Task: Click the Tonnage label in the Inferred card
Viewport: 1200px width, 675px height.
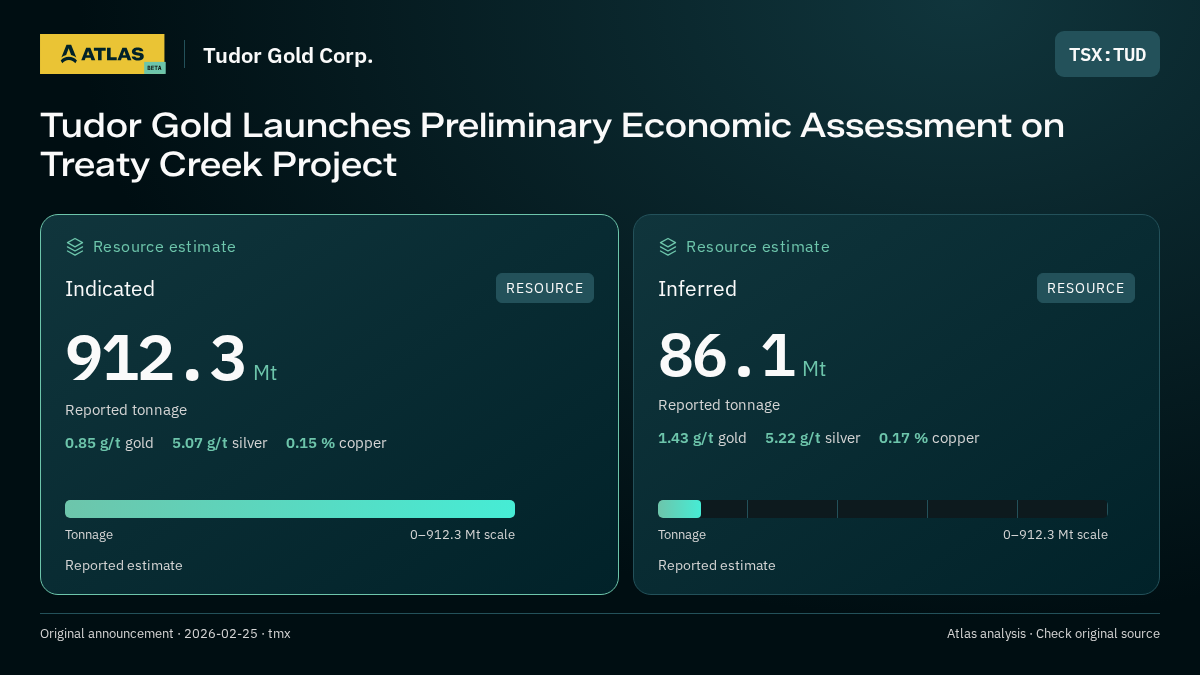Action: click(682, 535)
